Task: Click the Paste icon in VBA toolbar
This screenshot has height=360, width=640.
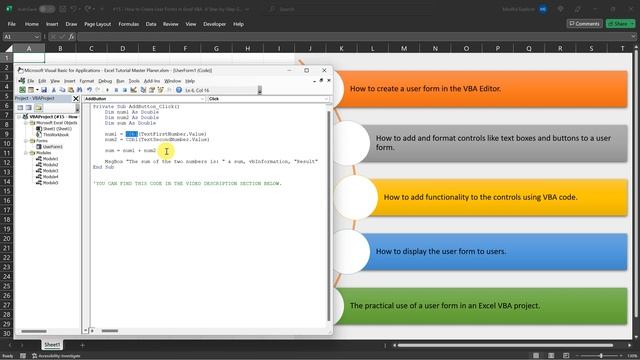Action: point(71,90)
